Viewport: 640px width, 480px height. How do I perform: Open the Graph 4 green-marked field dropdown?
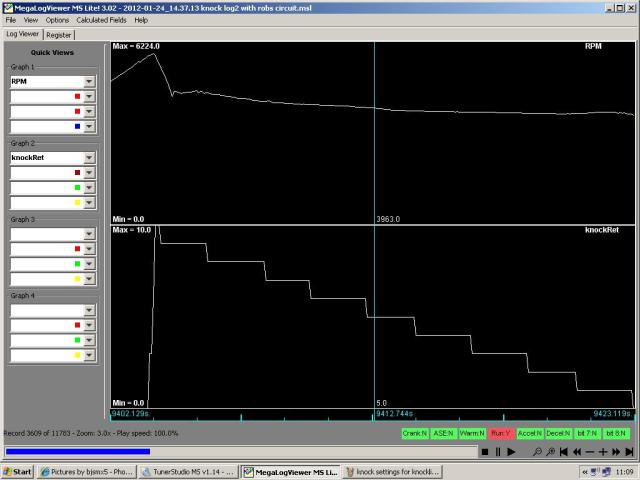89,340
